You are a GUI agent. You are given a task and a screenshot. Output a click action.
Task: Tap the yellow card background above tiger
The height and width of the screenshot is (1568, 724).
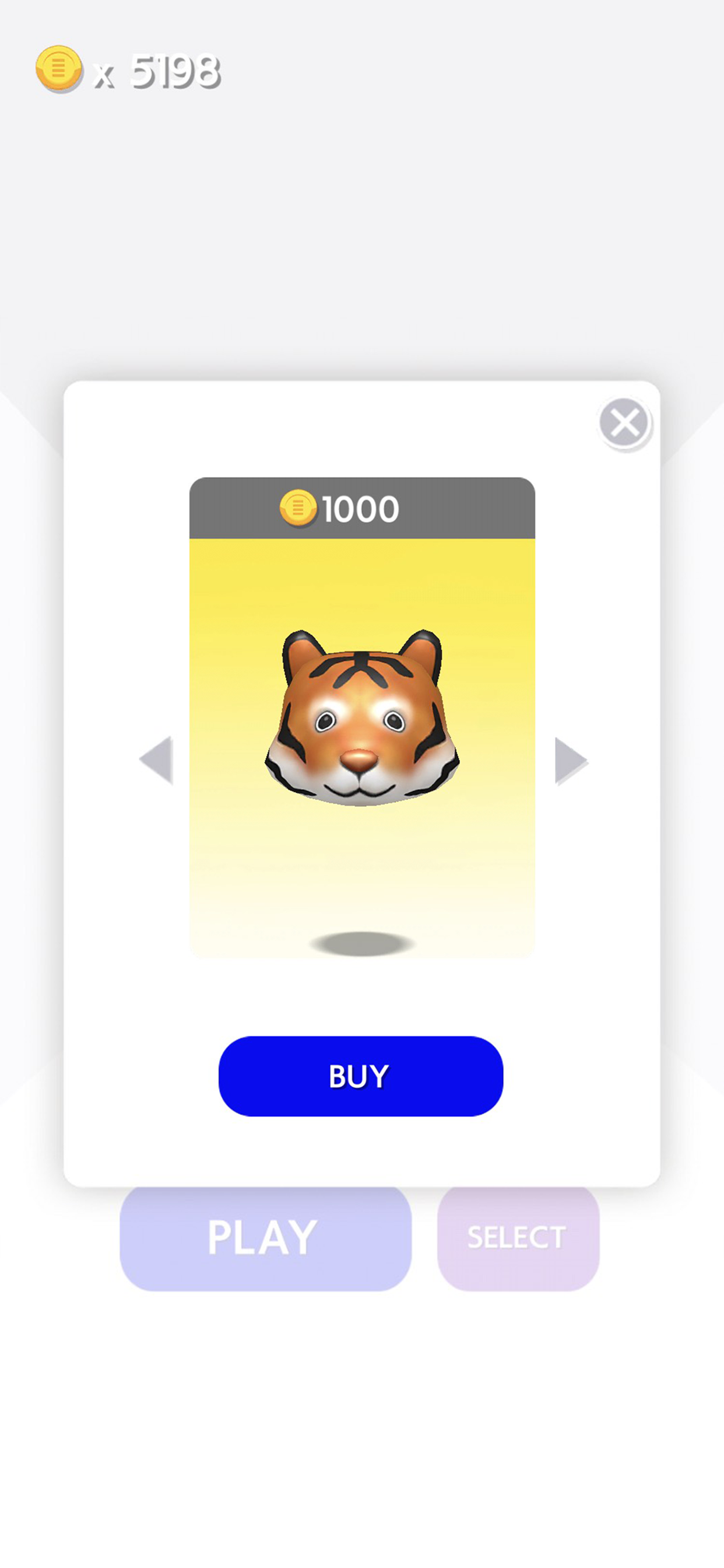click(x=362, y=582)
